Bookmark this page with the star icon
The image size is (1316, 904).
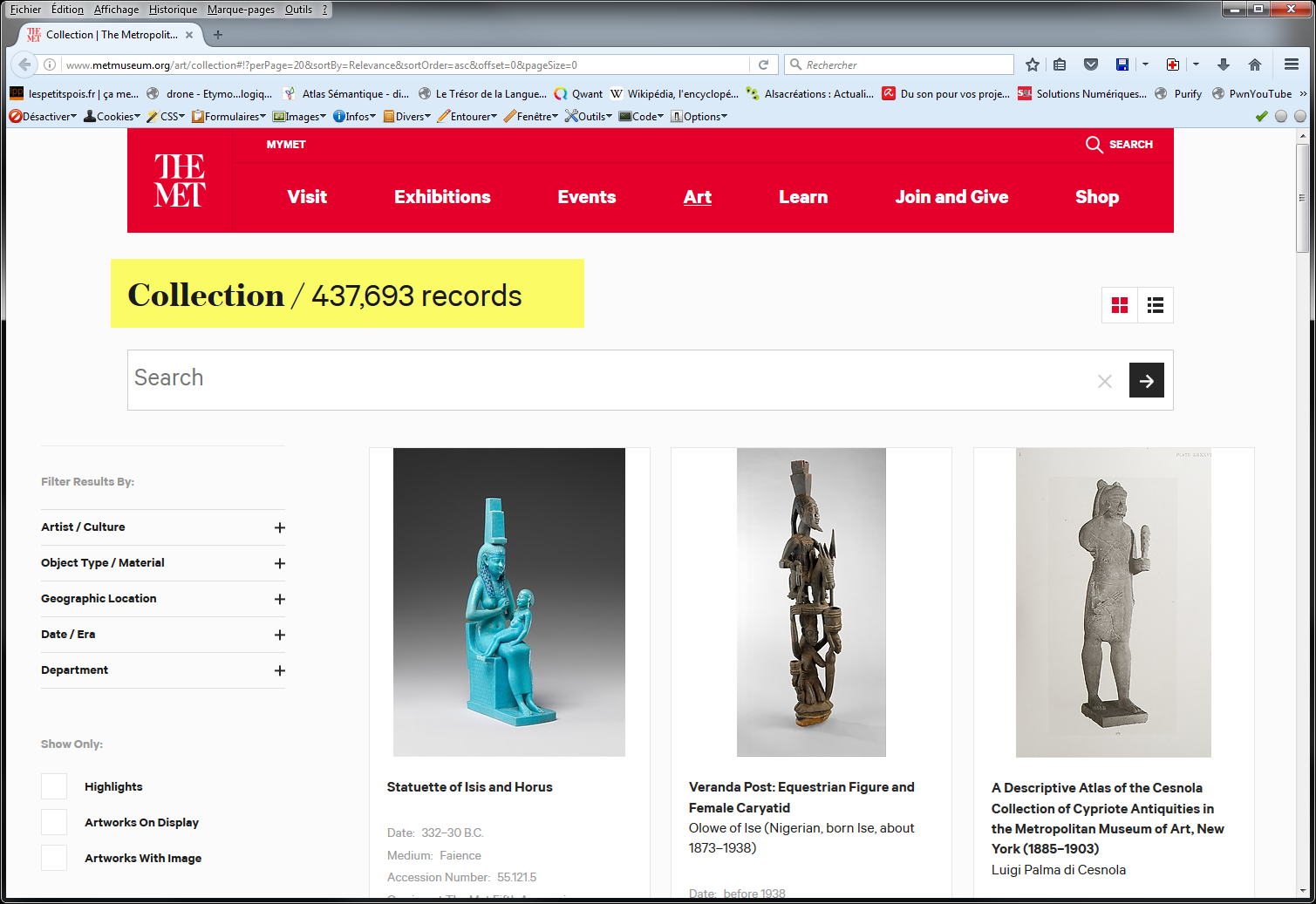(1033, 65)
